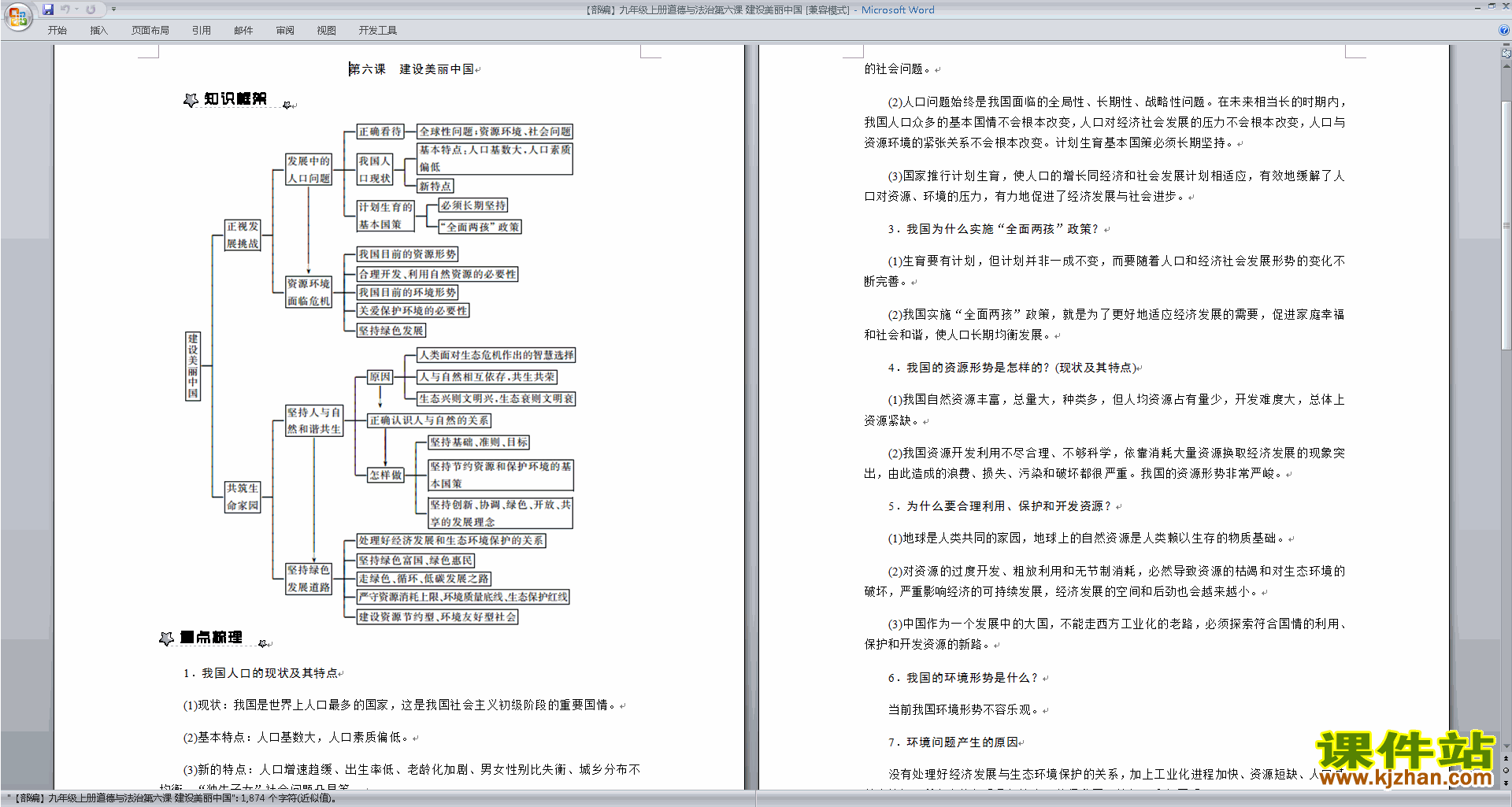Click the 正确看待 diagram box
The image size is (1512, 807).
380,131
